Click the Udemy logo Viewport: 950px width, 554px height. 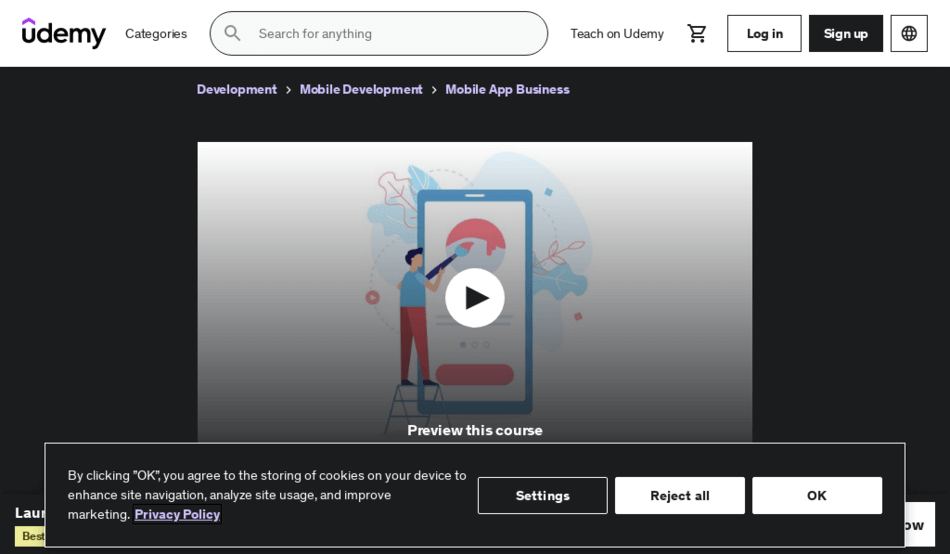tap(64, 33)
